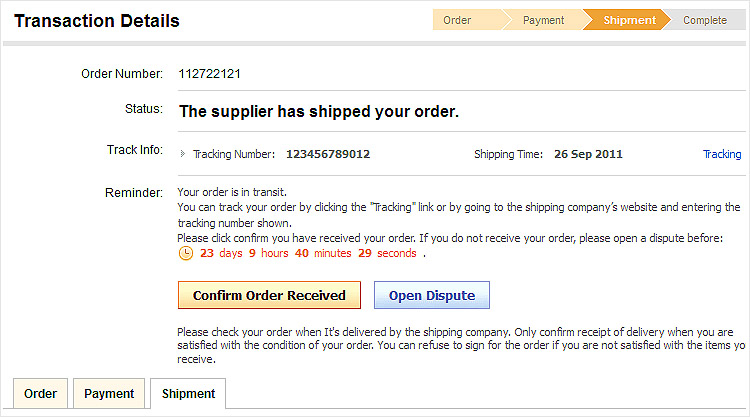Switch to the Order tab
This screenshot has height=417, width=750.
tap(40, 394)
